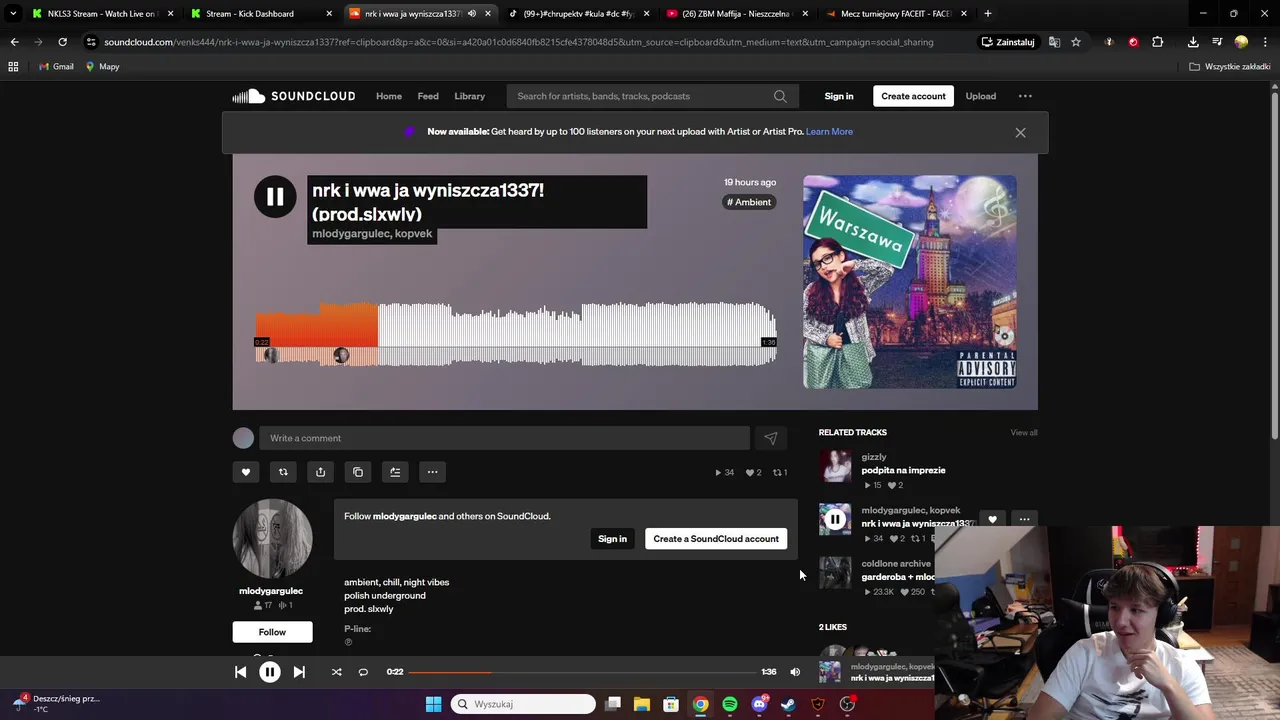Pause playback in the bottom player bar
Image resolution: width=1280 pixels, height=720 pixels.
pyautogui.click(x=270, y=672)
